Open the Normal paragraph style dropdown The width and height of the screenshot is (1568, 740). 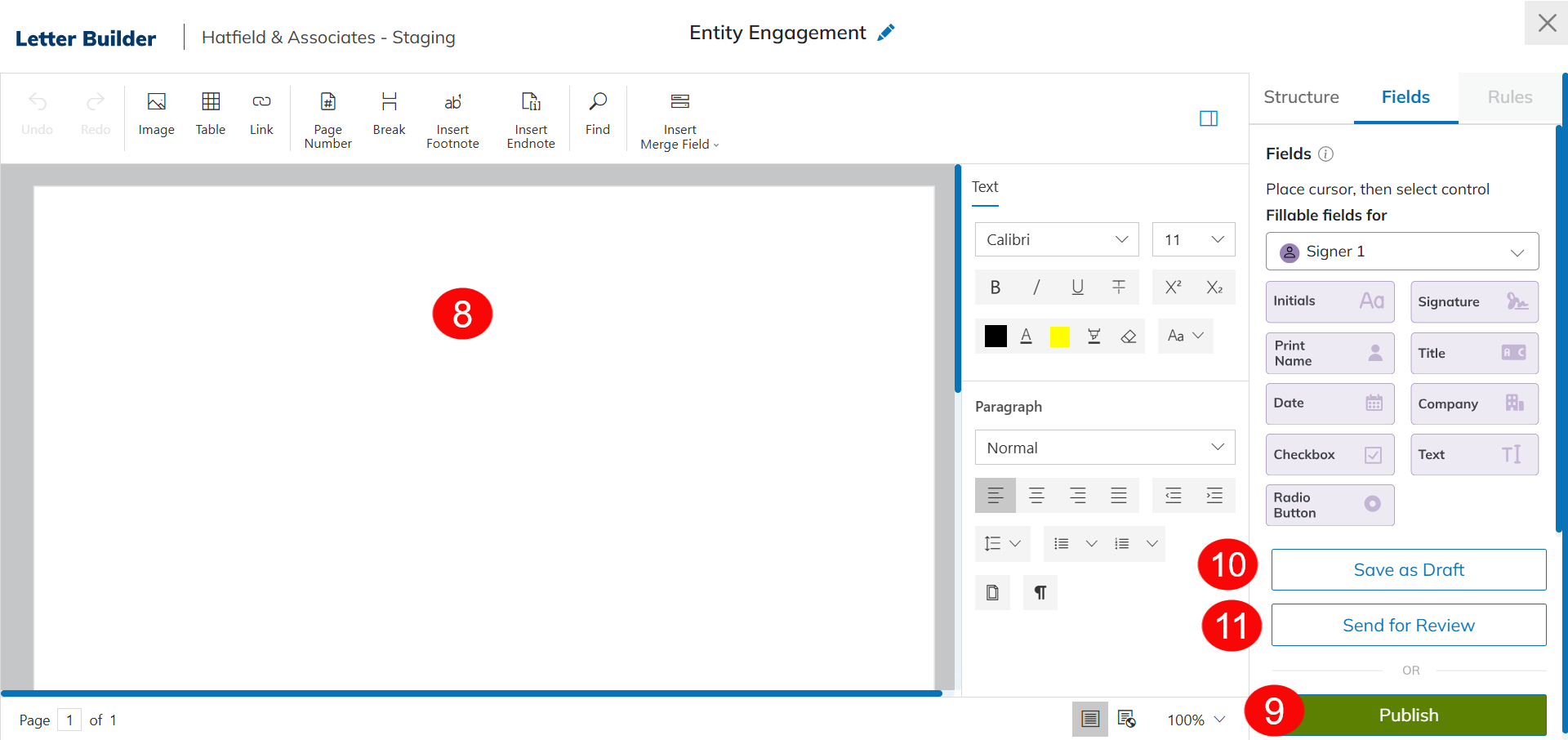pos(1104,448)
